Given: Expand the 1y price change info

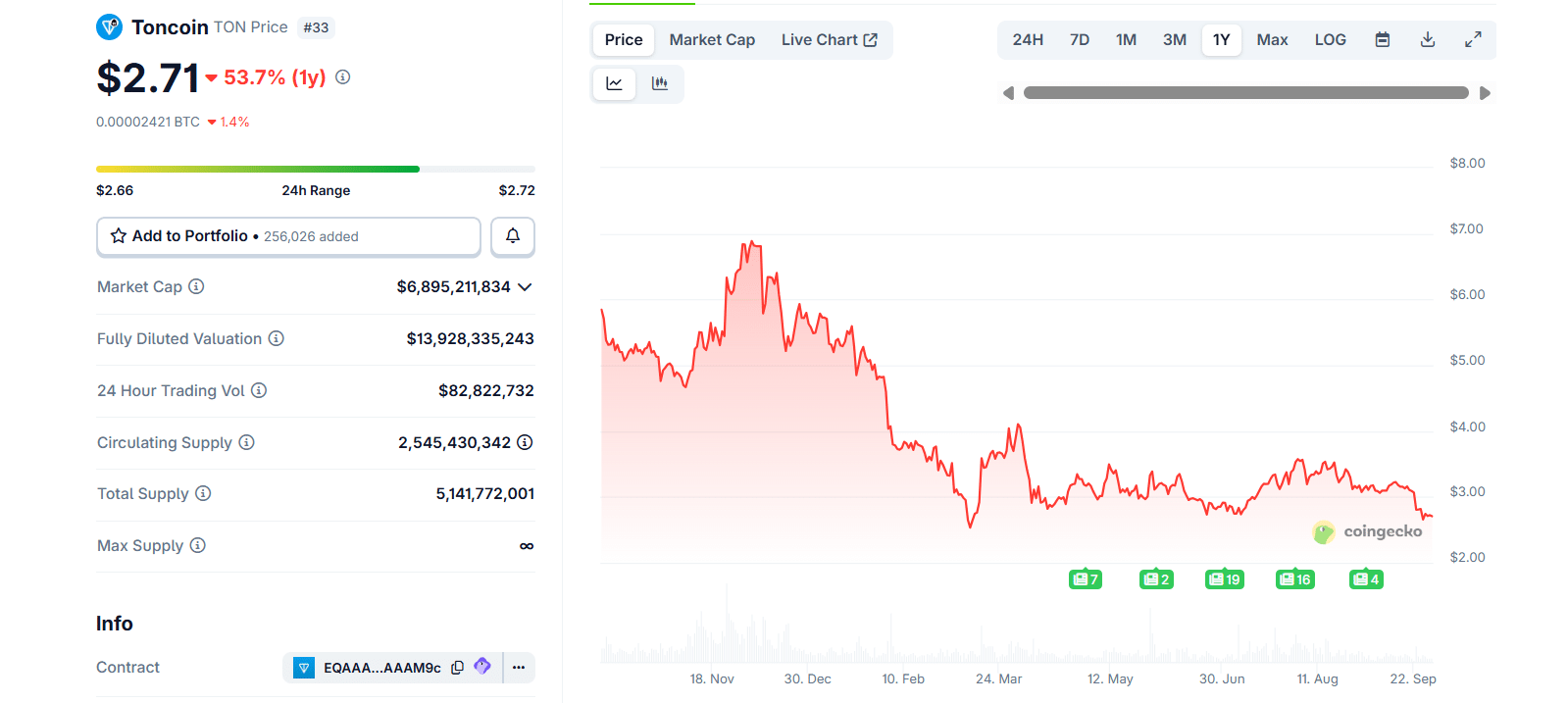Looking at the screenshot, I should (343, 77).
